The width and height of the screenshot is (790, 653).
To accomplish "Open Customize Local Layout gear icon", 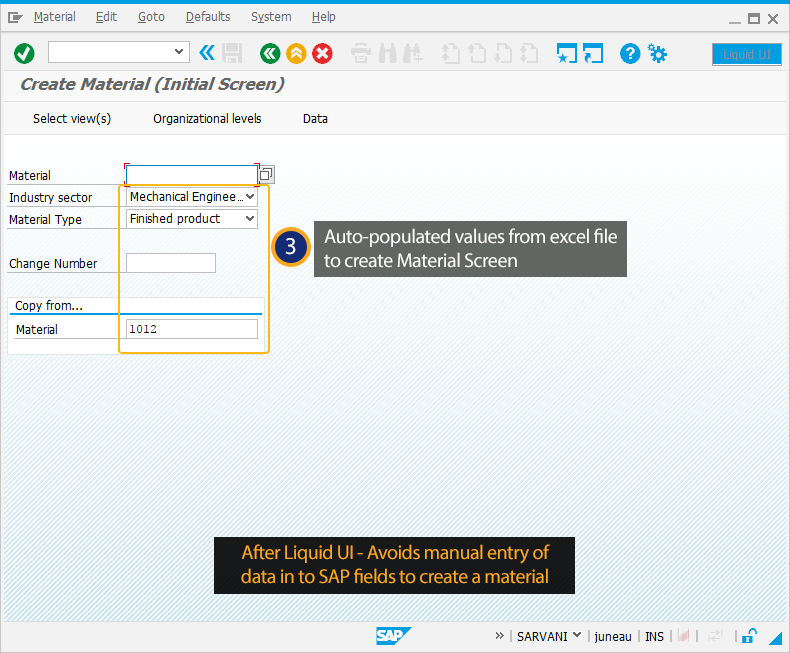I will [657, 53].
